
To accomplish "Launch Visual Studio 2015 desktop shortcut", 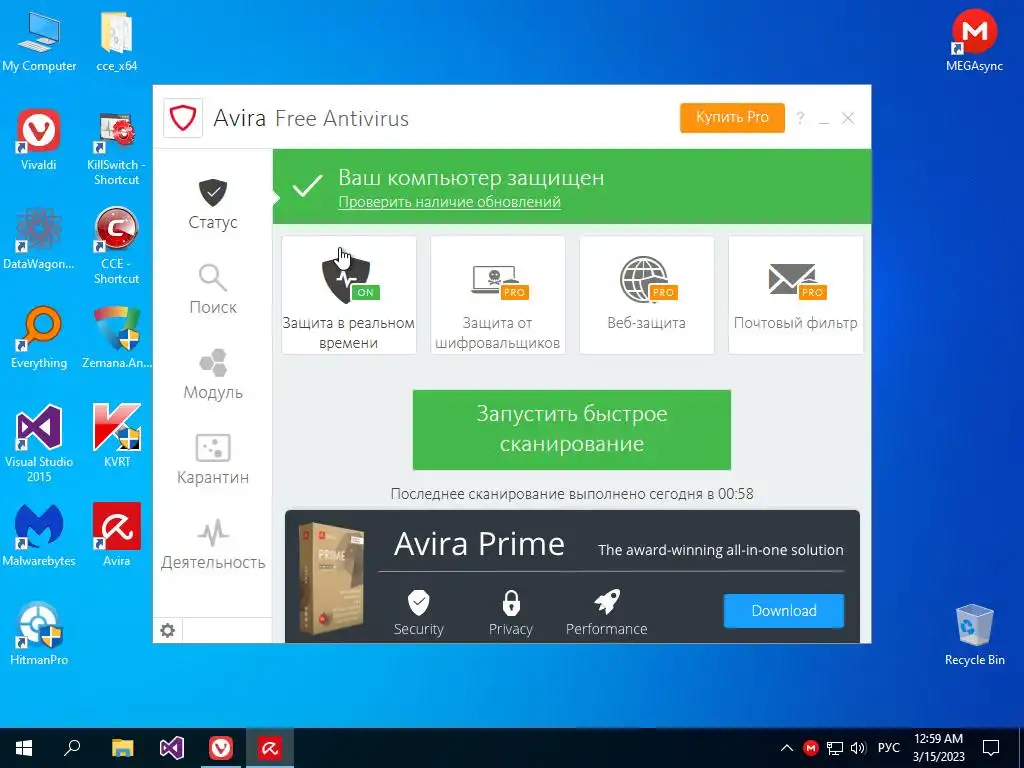I will [39, 444].
